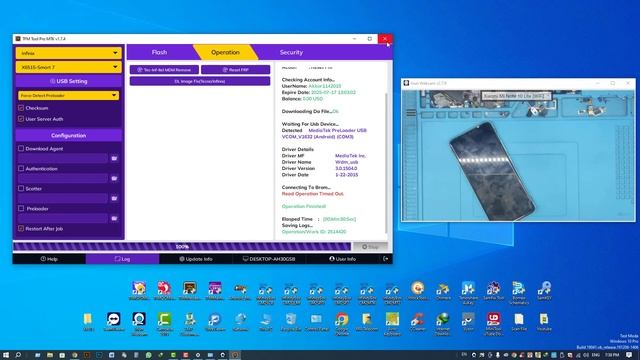Click the DL Image Fix button
640x360 pixels.
(200, 81)
